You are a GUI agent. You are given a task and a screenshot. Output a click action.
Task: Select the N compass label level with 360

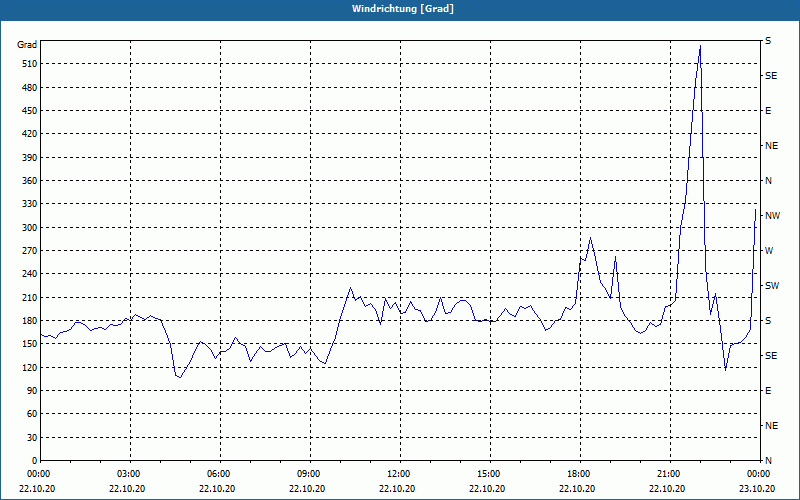coord(768,181)
